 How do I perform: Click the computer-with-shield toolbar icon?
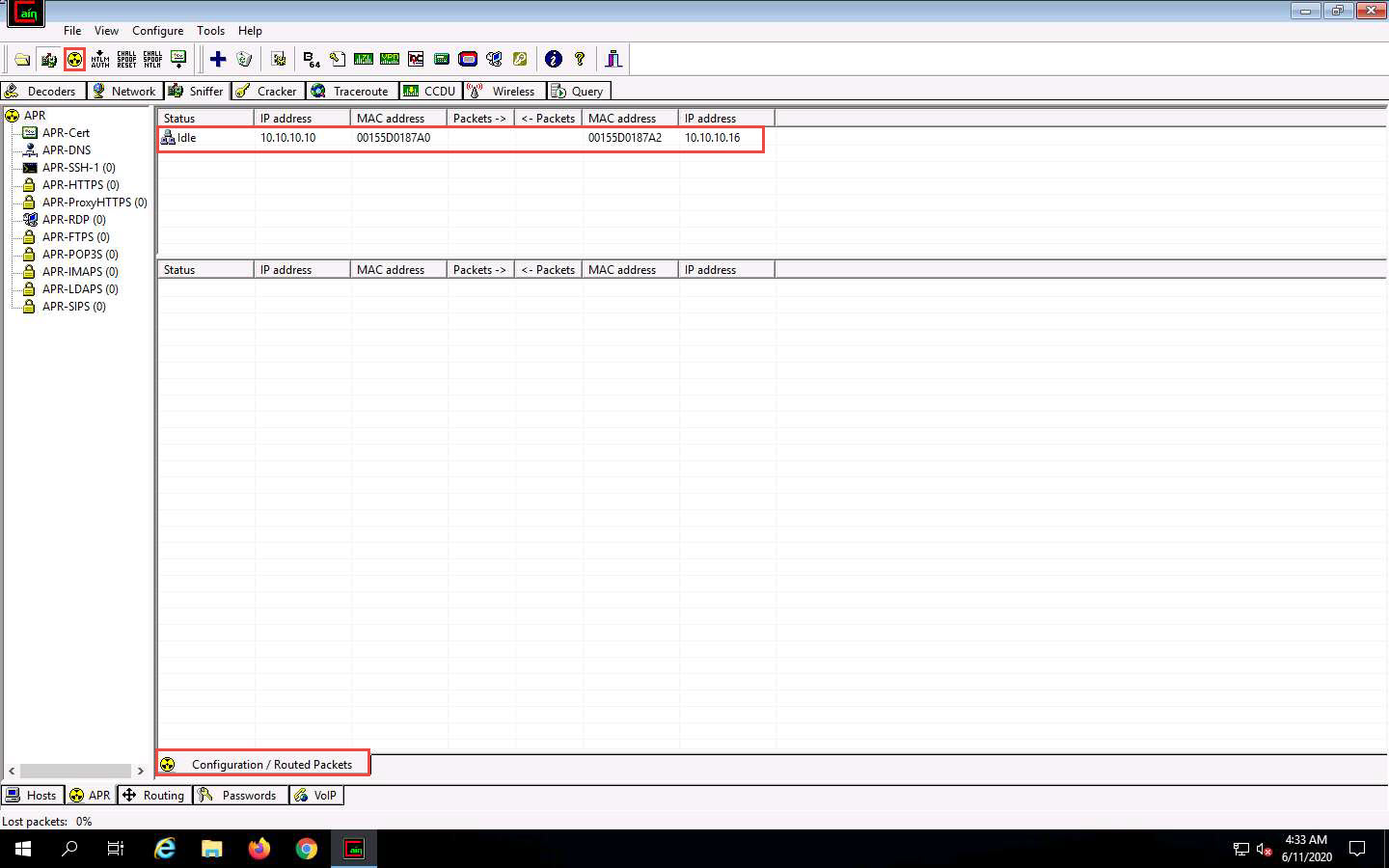point(494,60)
